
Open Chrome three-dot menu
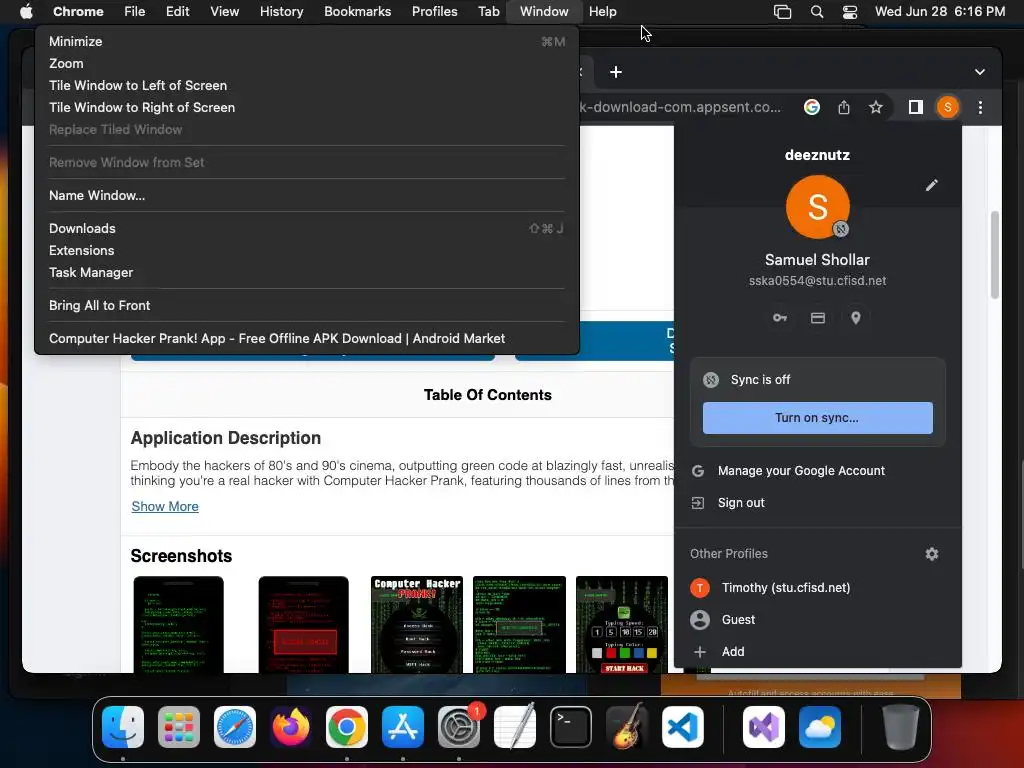coord(980,107)
